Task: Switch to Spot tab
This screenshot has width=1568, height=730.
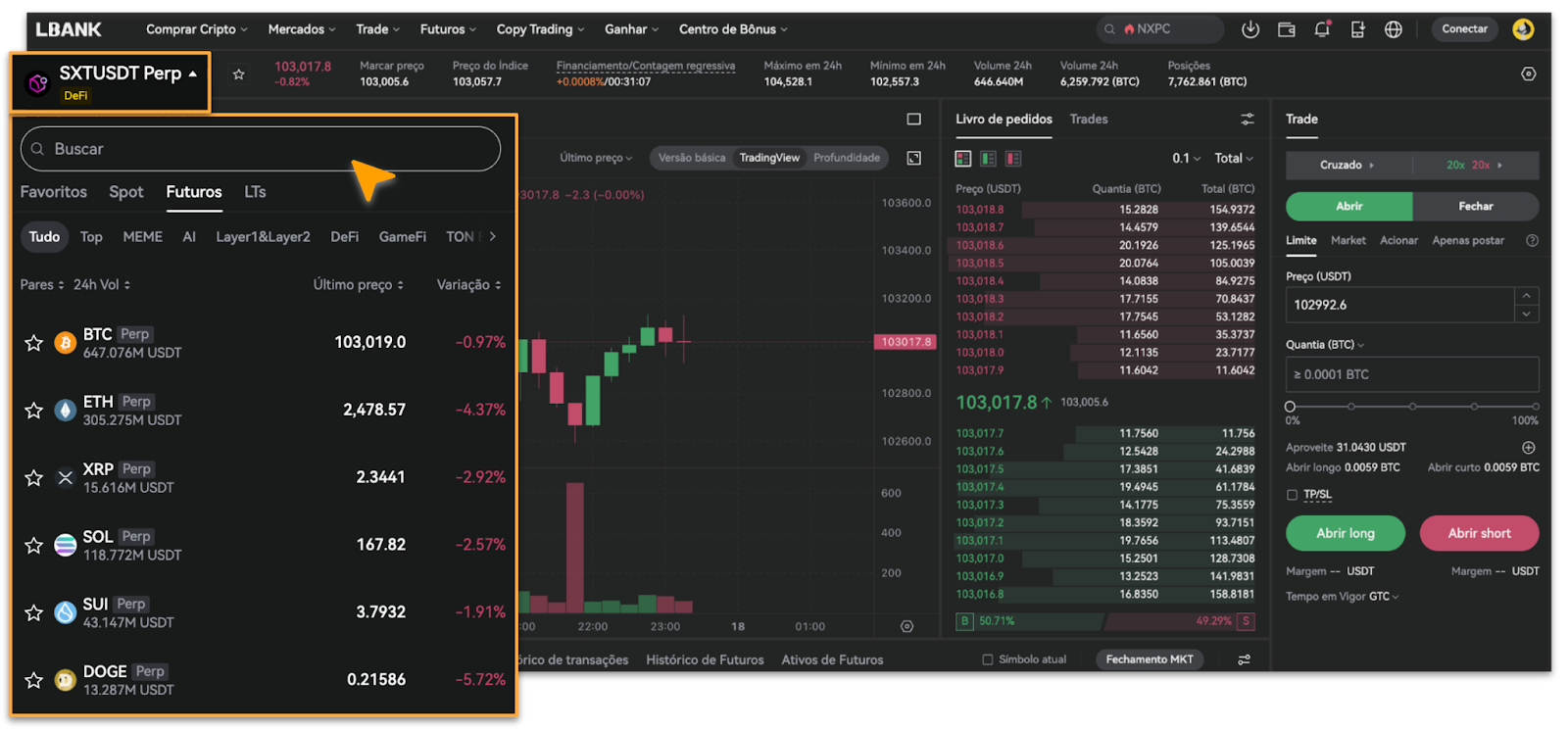Action: pyautogui.click(x=125, y=192)
